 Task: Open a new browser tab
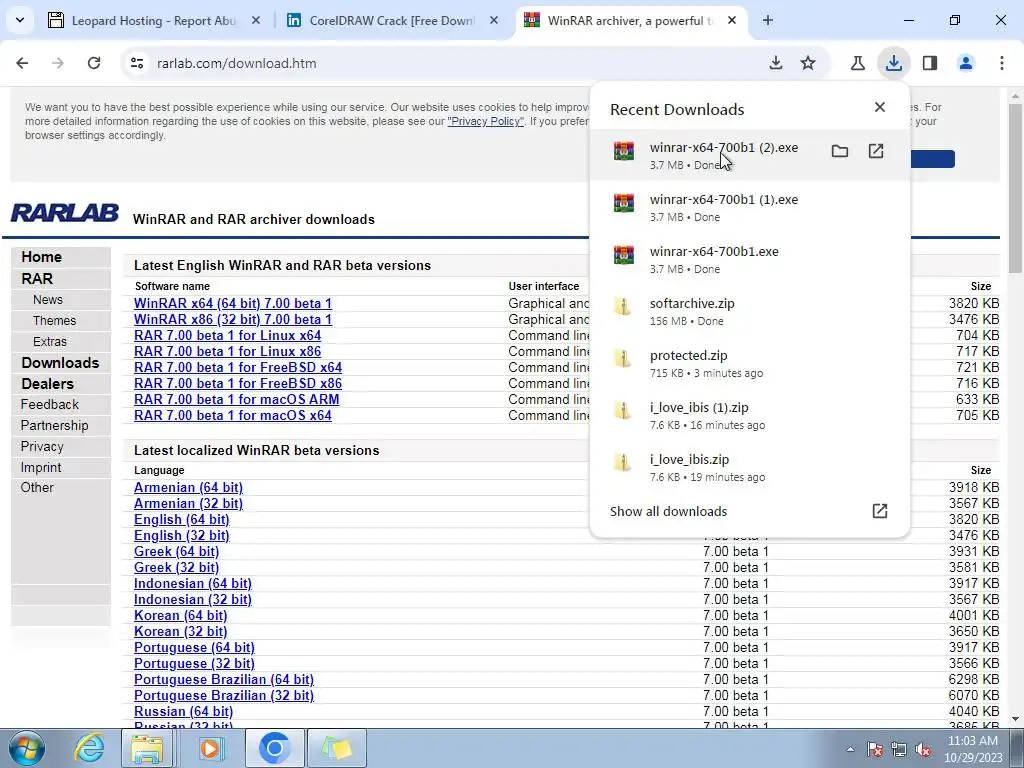pyautogui.click(x=768, y=21)
